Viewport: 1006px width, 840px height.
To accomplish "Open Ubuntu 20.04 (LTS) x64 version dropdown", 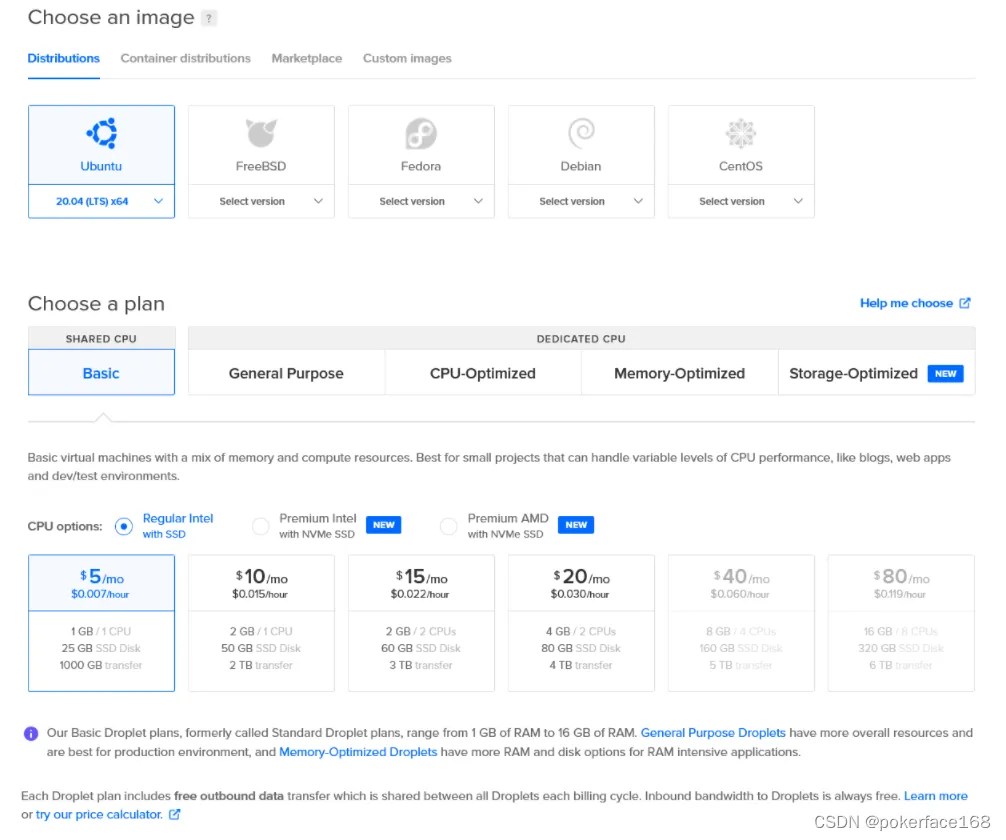I will click(x=101, y=201).
